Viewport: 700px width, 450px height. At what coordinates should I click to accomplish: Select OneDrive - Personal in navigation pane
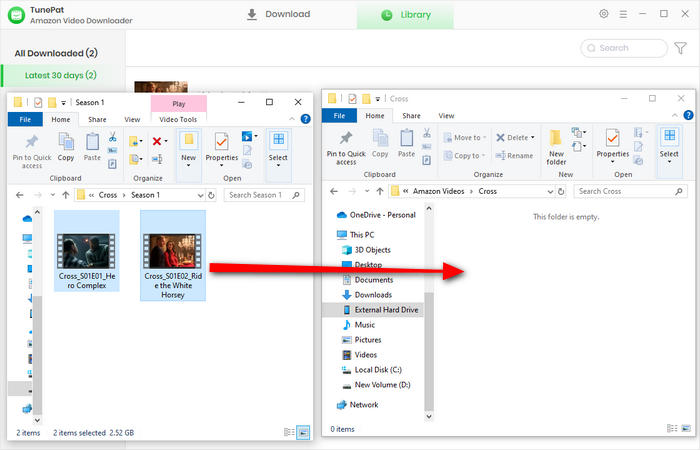pos(377,215)
